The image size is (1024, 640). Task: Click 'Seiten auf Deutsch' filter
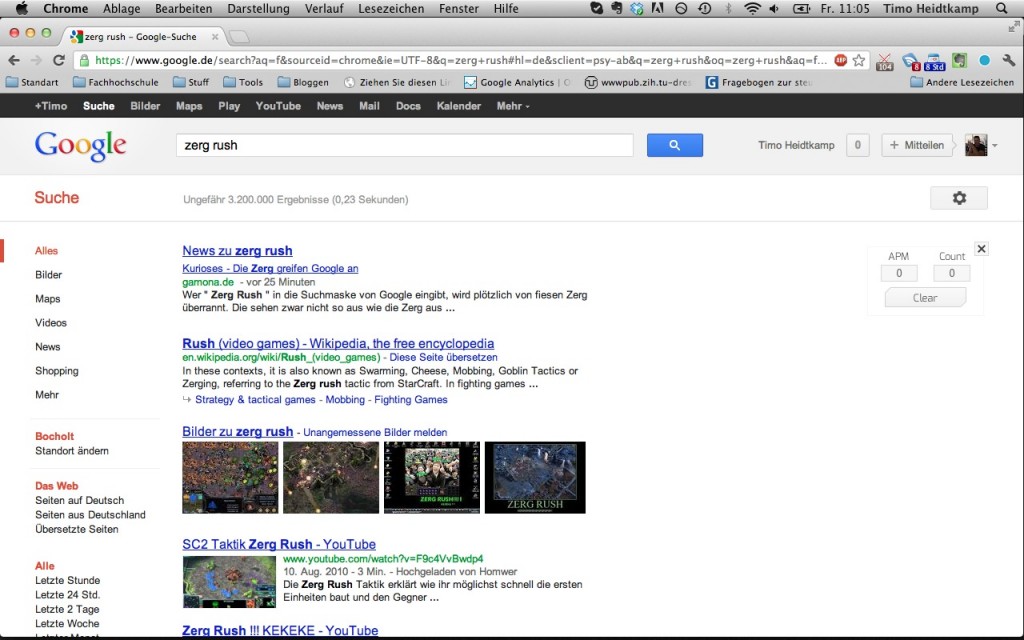[x=80, y=500]
